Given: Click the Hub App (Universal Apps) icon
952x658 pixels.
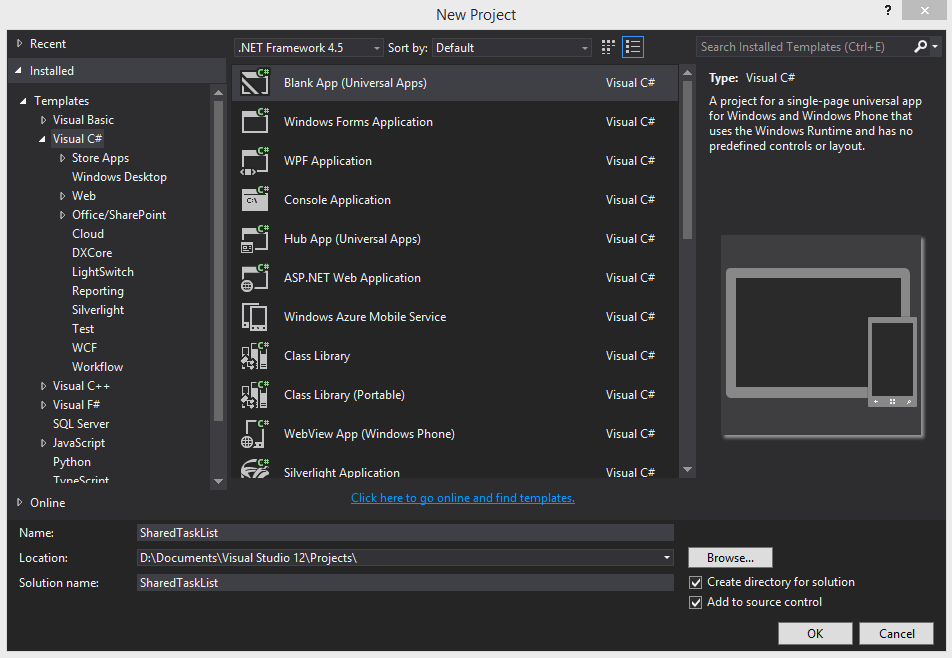Looking at the screenshot, I should pyautogui.click(x=255, y=239).
